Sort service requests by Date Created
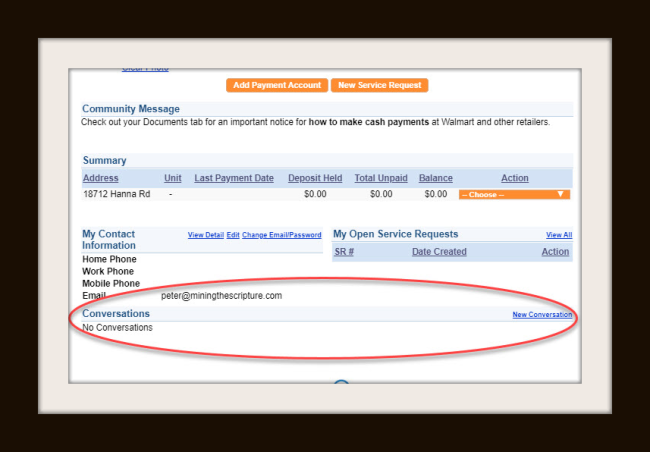The height and width of the screenshot is (452, 650). 439,252
